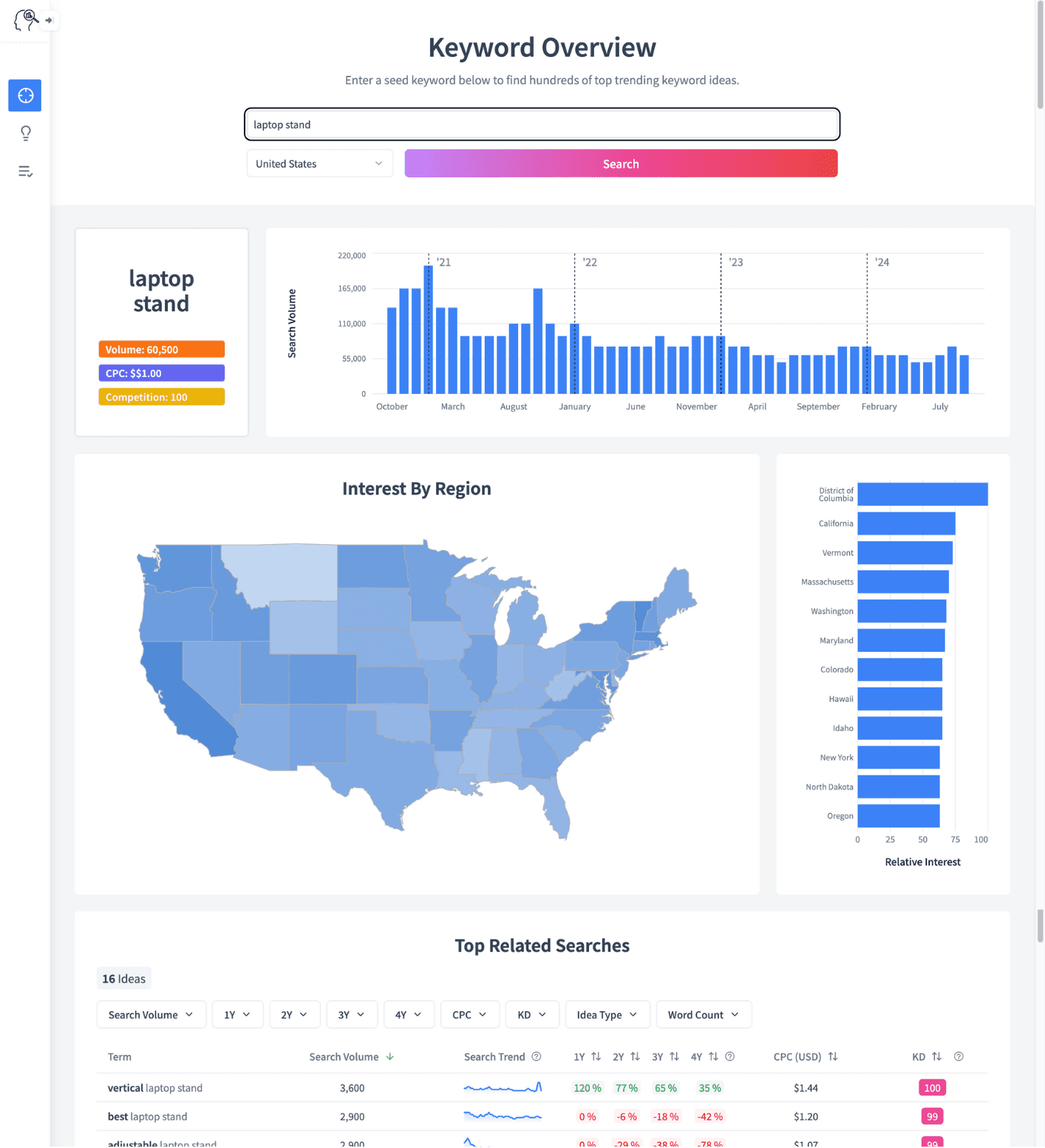Open the Word Count filter dropdown
The image size is (1045, 1148).
(x=703, y=1014)
